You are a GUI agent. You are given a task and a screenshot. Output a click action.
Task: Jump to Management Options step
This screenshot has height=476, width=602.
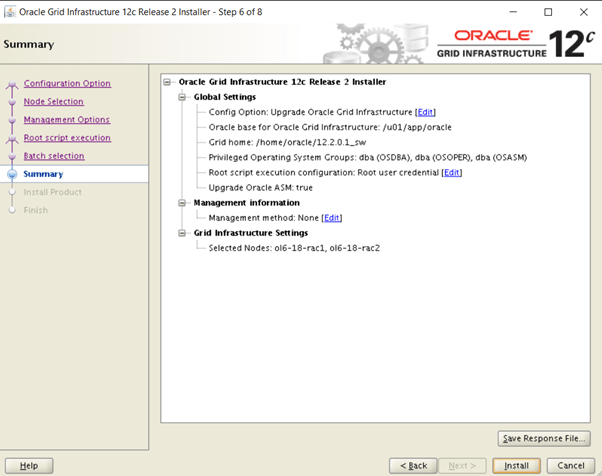coord(66,120)
